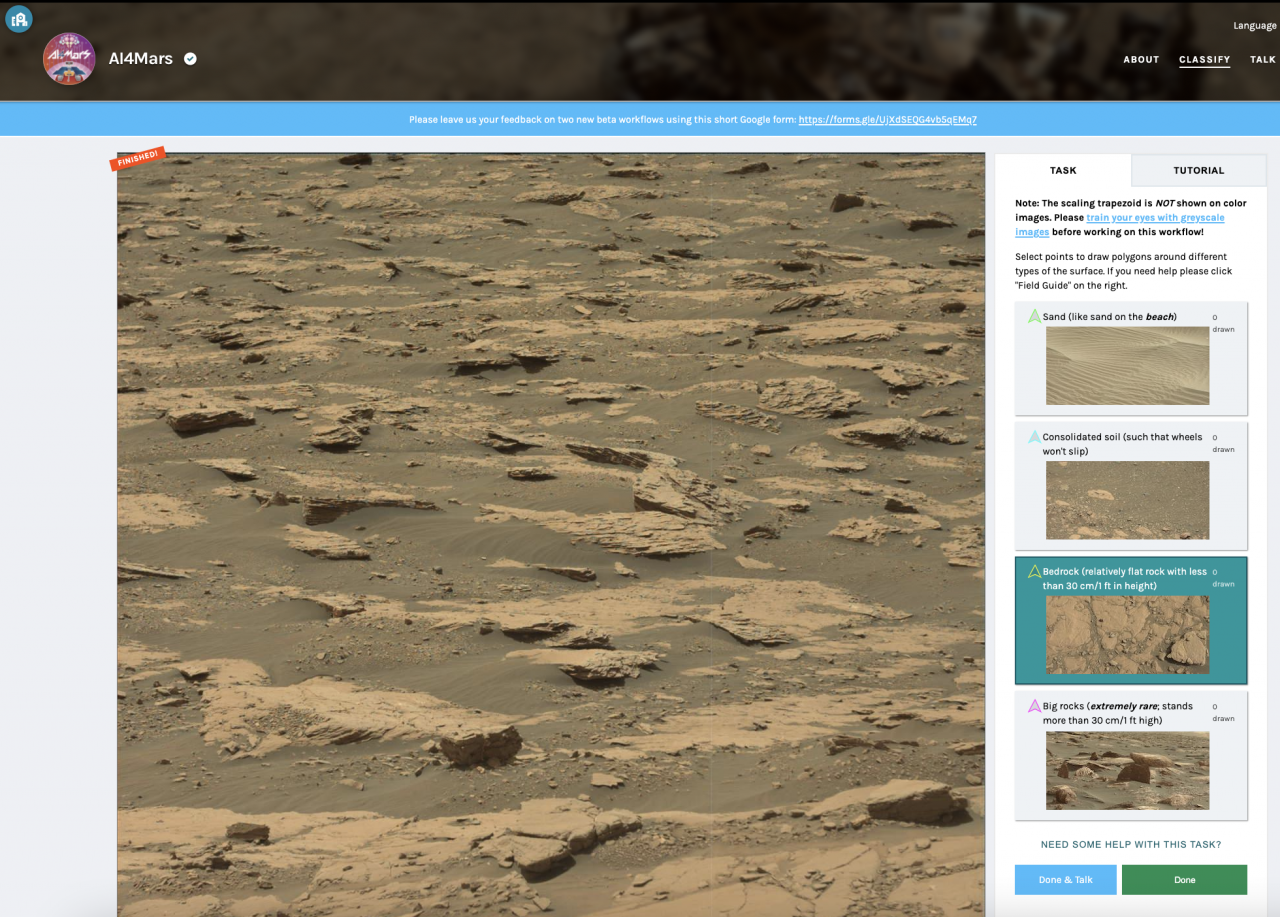Switch to the TUTORIAL tab

(1199, 170)
